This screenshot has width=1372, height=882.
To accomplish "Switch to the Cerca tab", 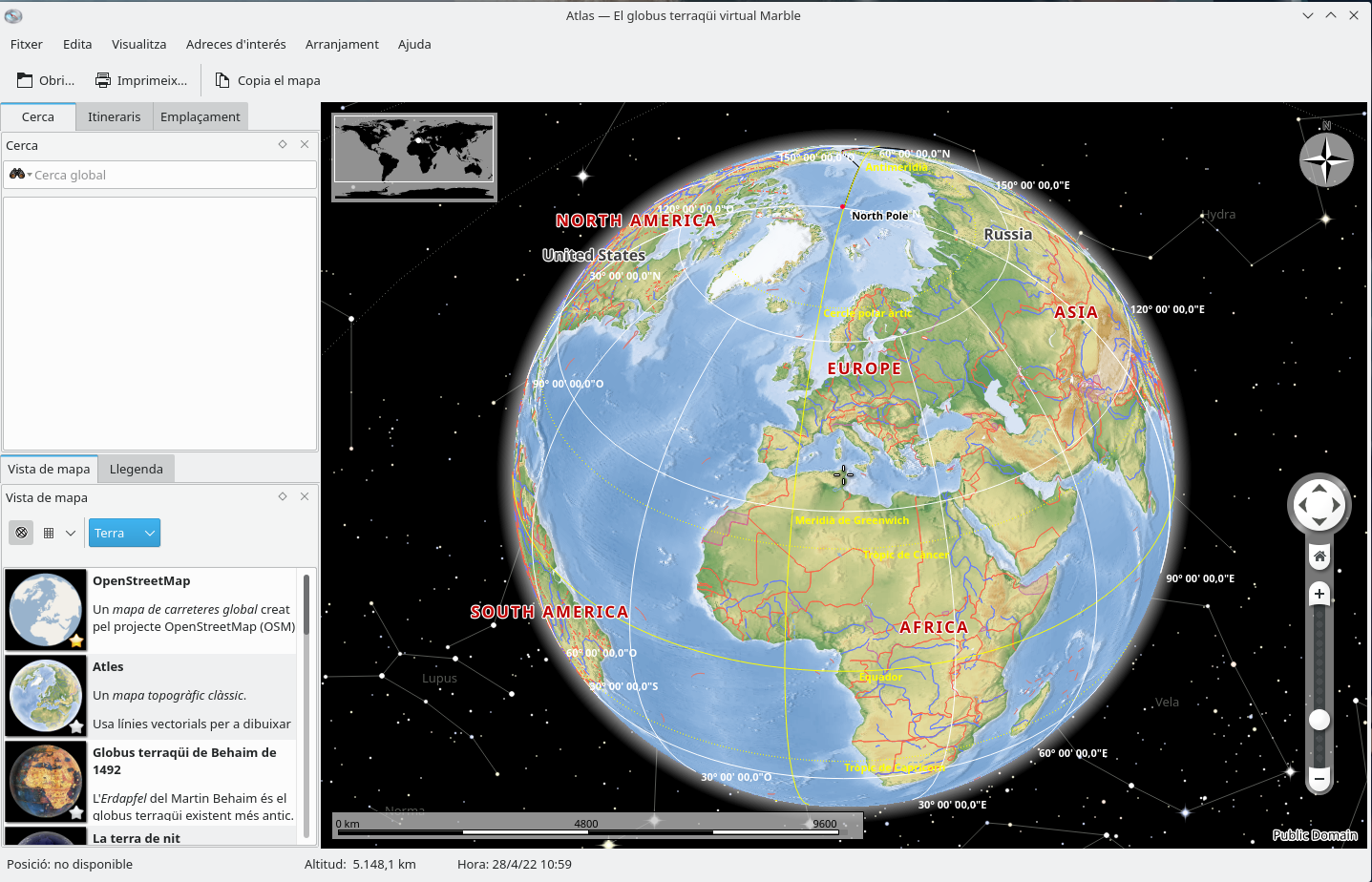I will pyautogui.click(x=38, y=116).
